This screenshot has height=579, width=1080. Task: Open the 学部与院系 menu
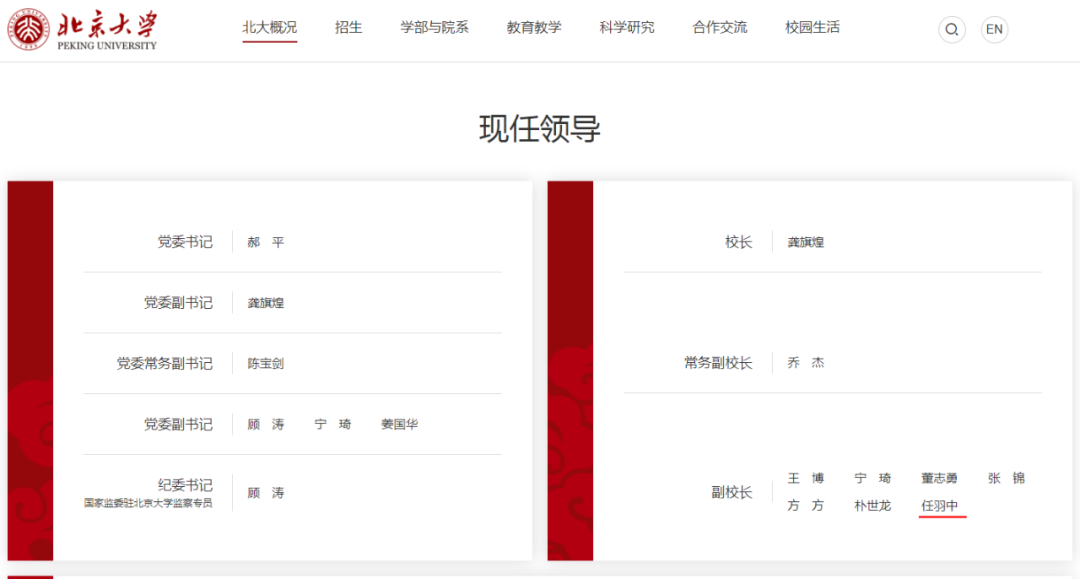[x=435, y=28]
